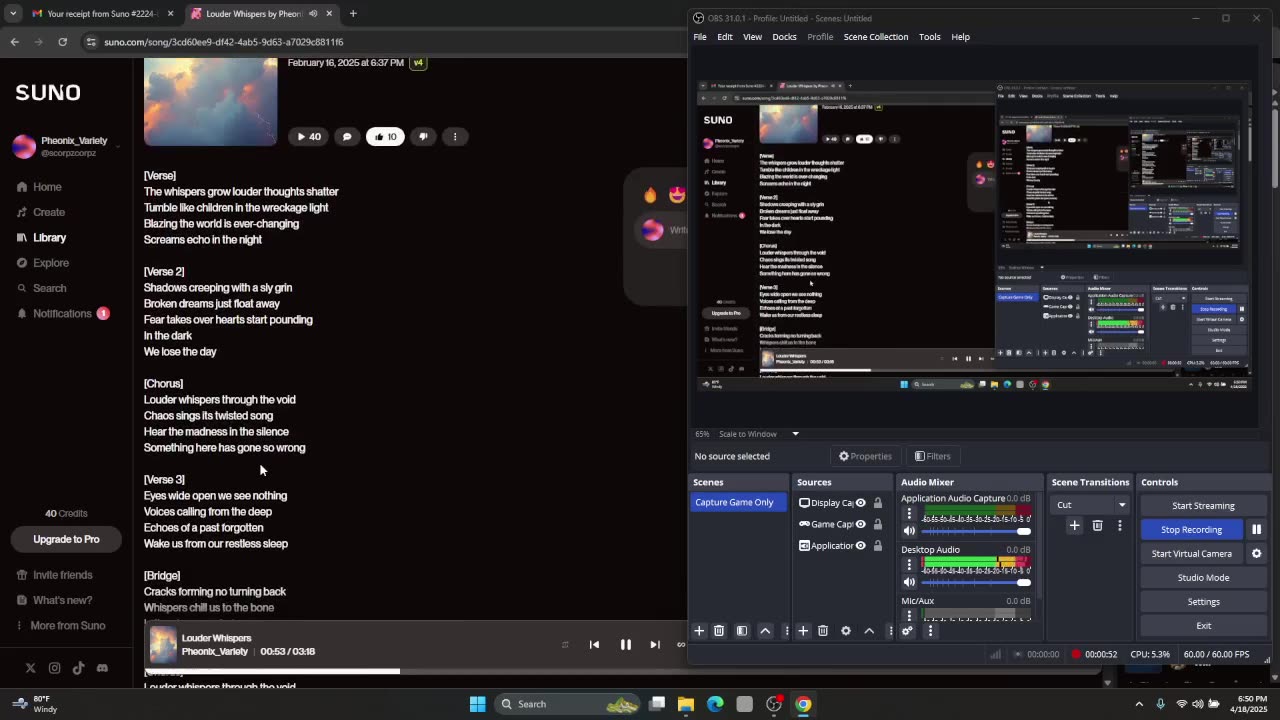Open Suno's TikTok social link
Screen dimensions: 1280x720
(x=78, y=668)
